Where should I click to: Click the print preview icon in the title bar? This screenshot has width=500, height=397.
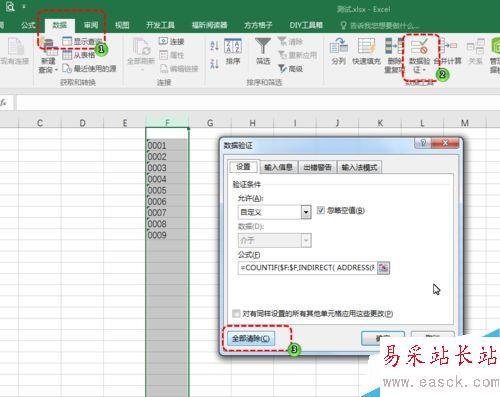(x=10, y=6)
